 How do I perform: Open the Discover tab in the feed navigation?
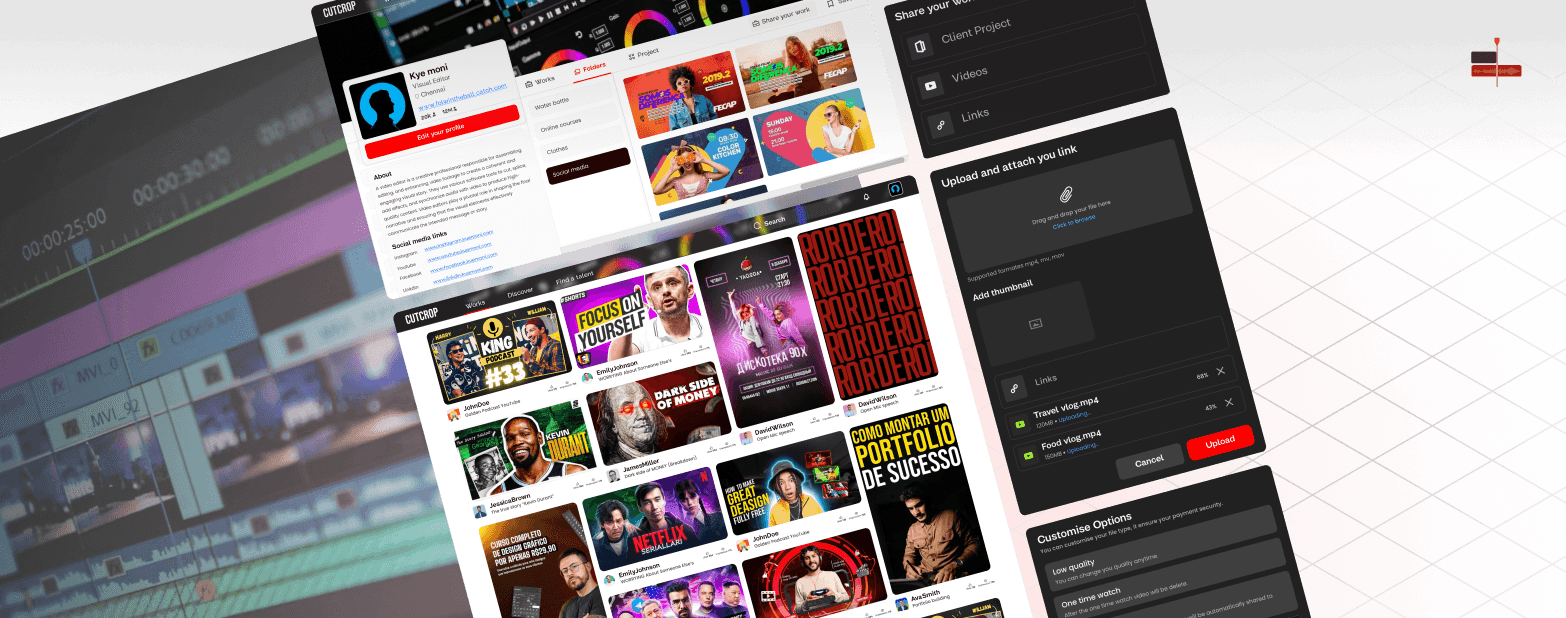click(x=520, y=292)
